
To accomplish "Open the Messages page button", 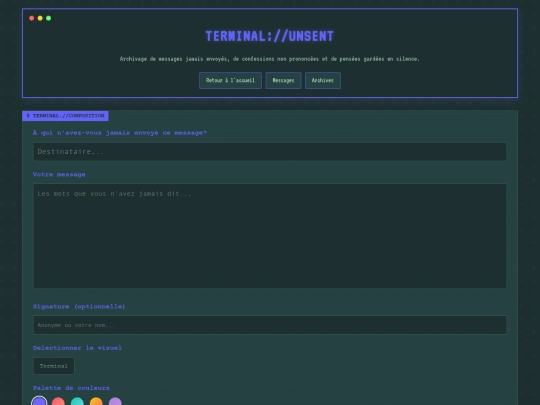I will pyautogui.click(x=283, y=81).
